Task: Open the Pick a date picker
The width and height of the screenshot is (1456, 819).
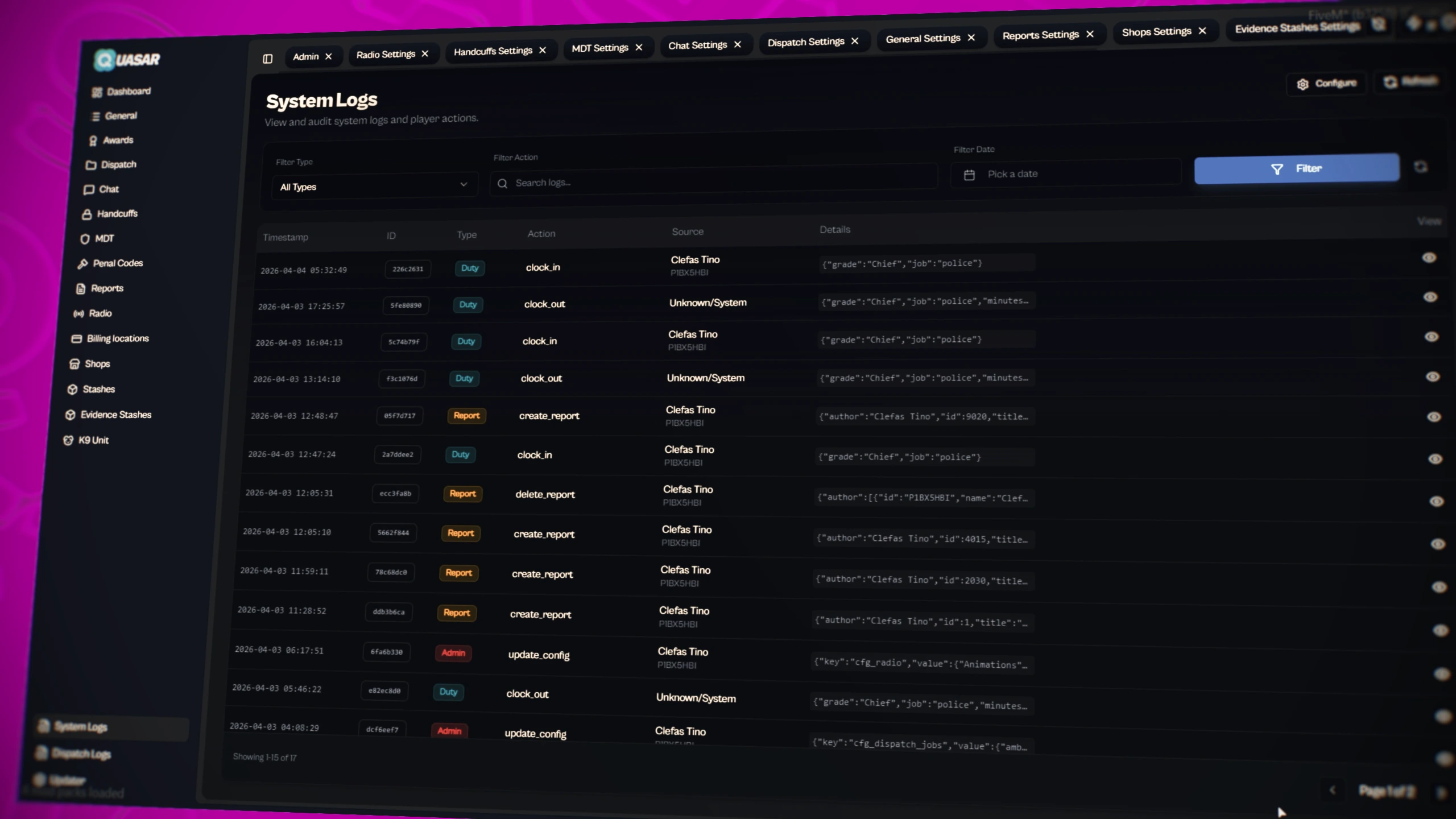Action: click(1065, 173)
